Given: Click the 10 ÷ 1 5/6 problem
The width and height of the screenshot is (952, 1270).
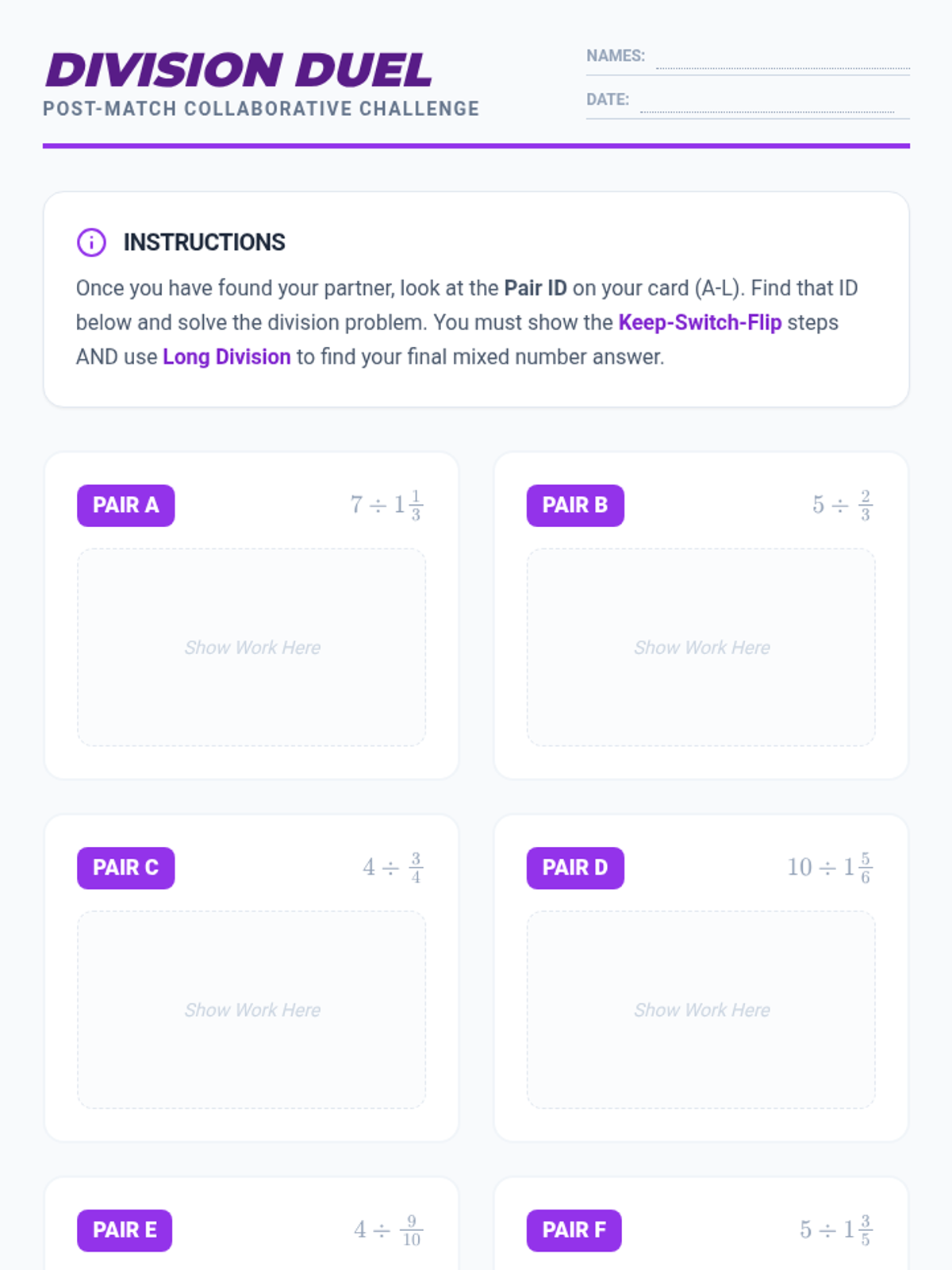Looking at the screenshot, I should click(x=831, y=867).
